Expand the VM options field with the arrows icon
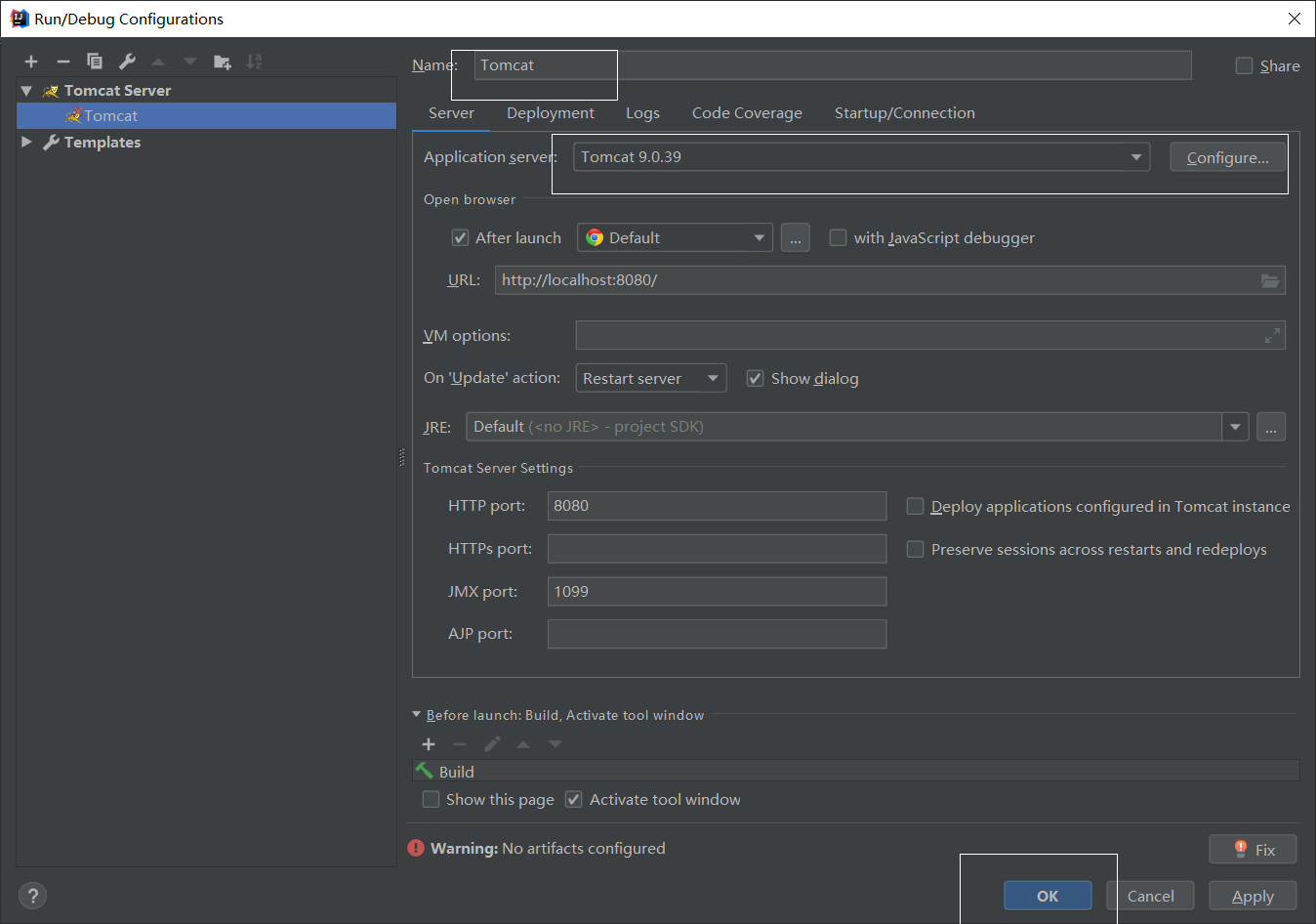The image size is (1316, 924). pos(1272,335)
